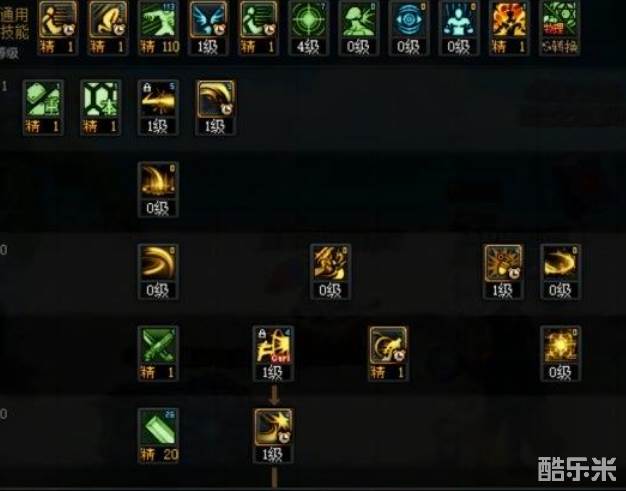
Task: Click the blue angel wings skill icon
Action: click(x=208, y=20)
